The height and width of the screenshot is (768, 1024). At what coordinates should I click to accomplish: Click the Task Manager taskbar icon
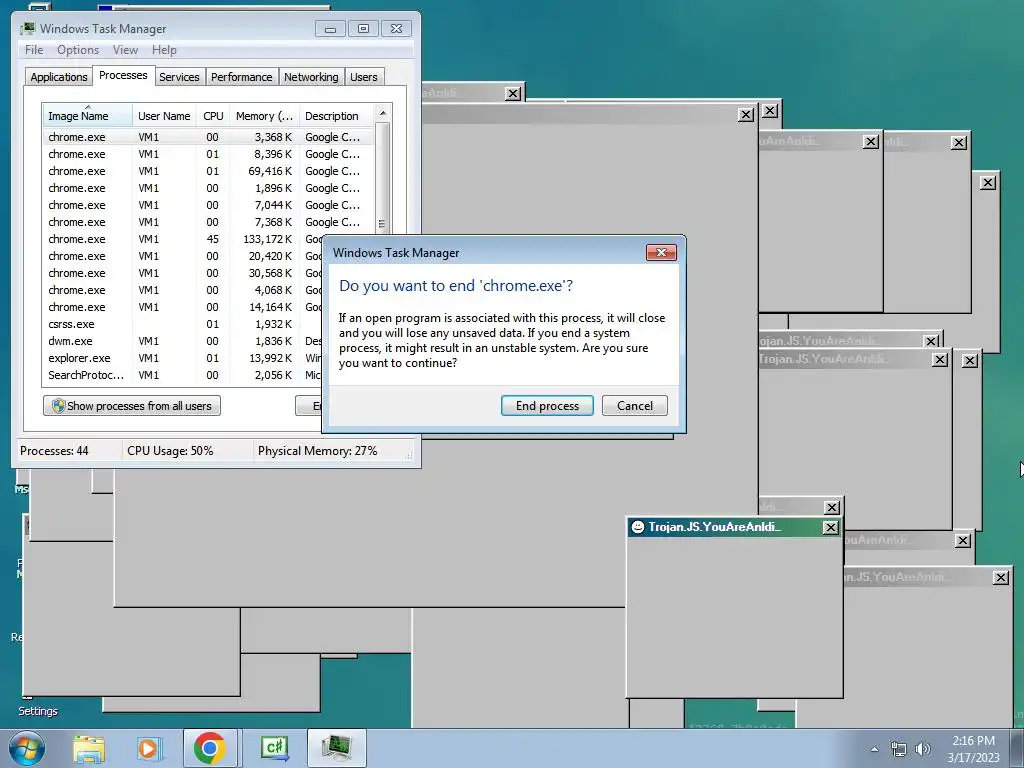click(x=336, y=748)
